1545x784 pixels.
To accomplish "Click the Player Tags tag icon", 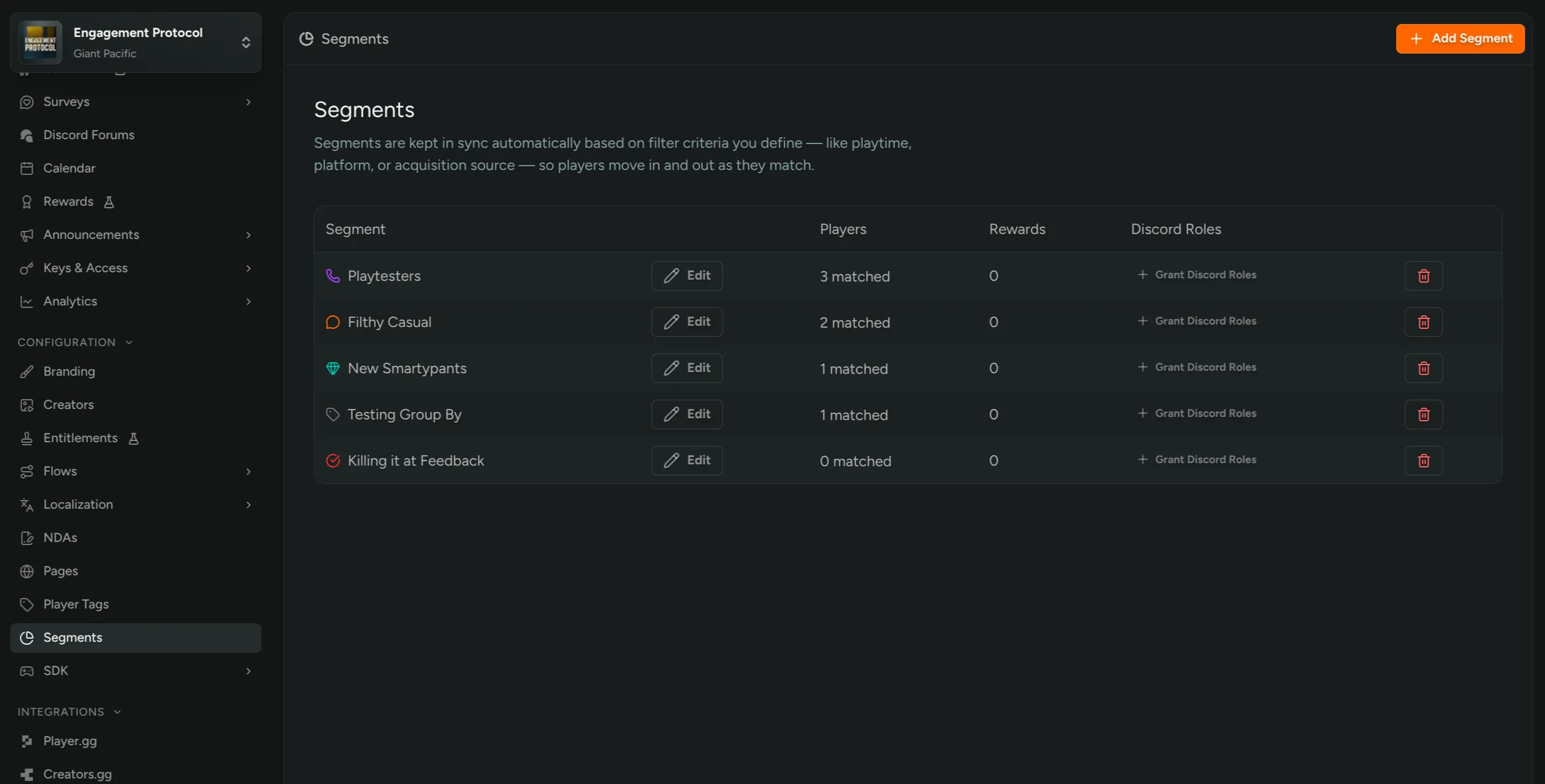I will pos(26,605).
